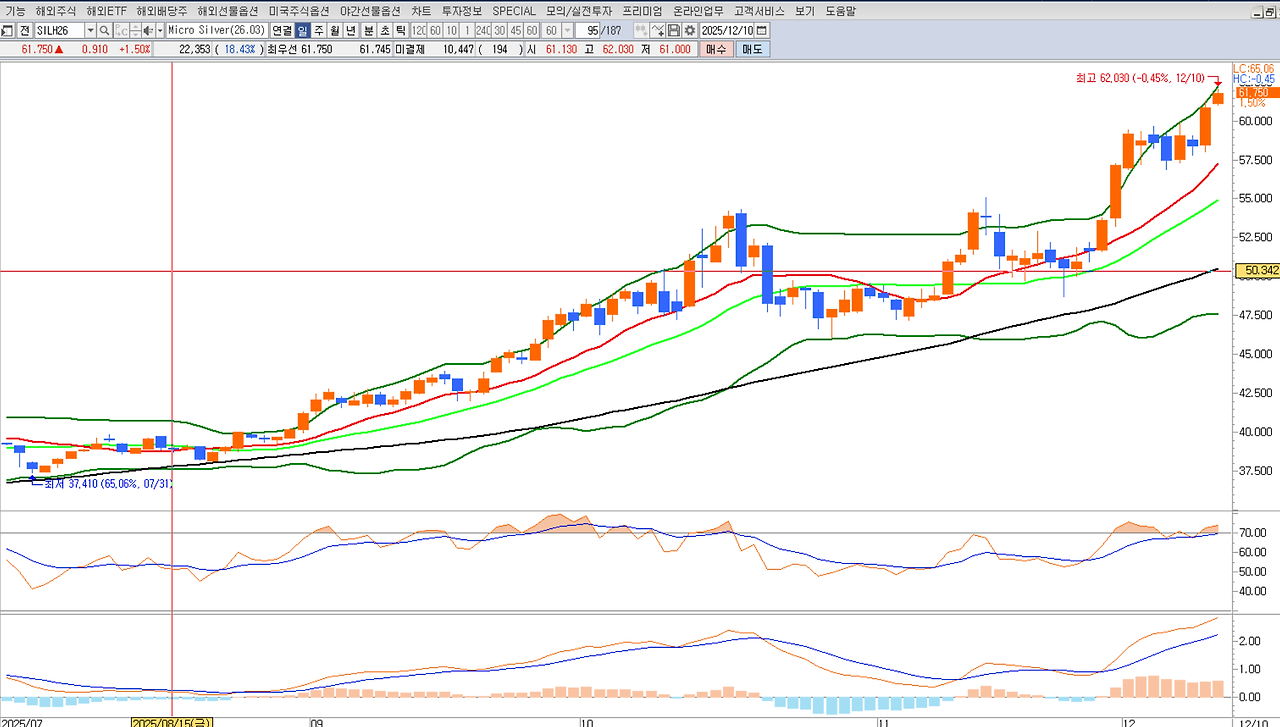Restore the inner chart window
The image size is (1280, 727).
(x=1269, y=12)
